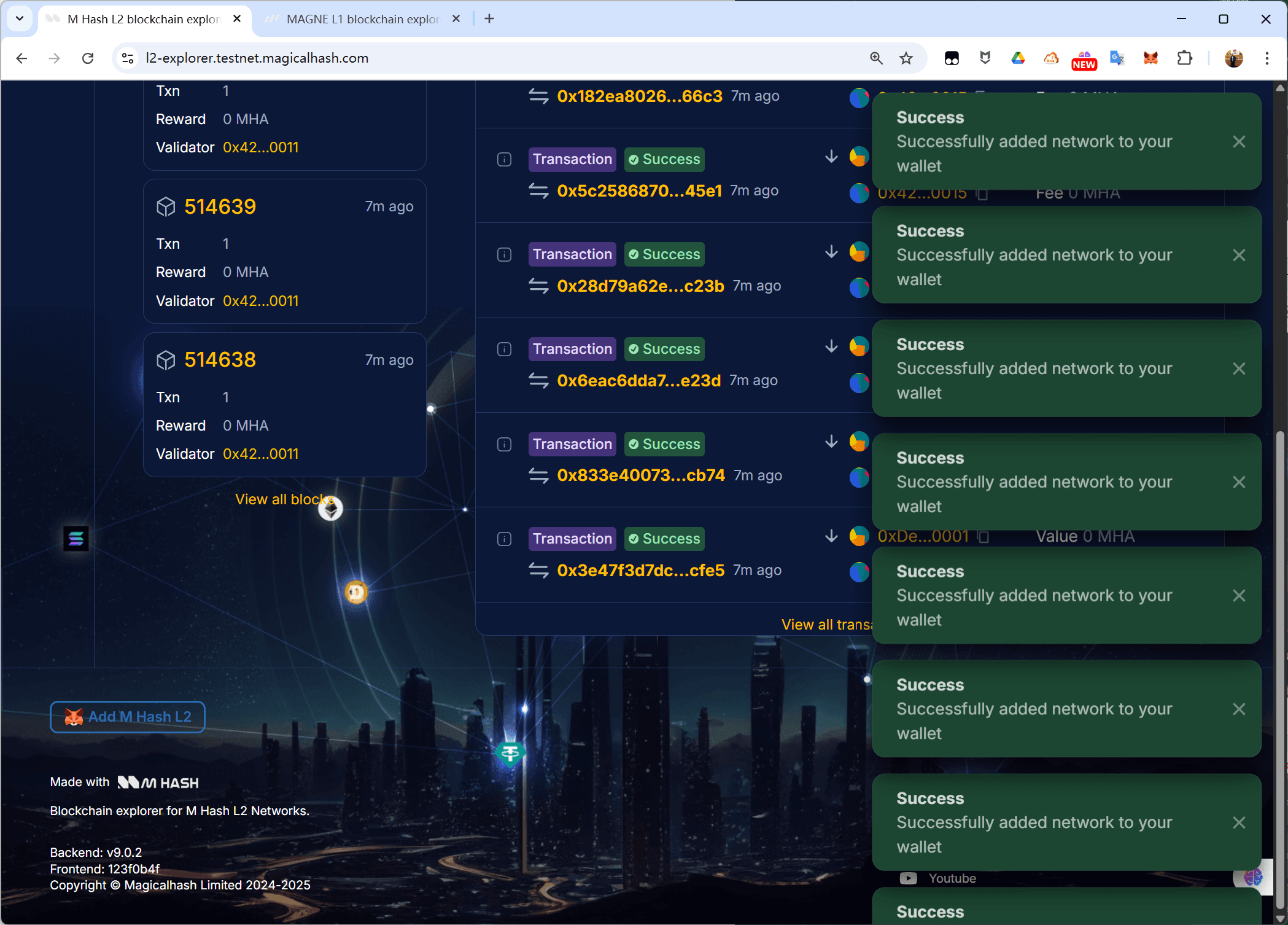Open the info icon beside transaction 0x5c2586870

(x=504, y=160)
